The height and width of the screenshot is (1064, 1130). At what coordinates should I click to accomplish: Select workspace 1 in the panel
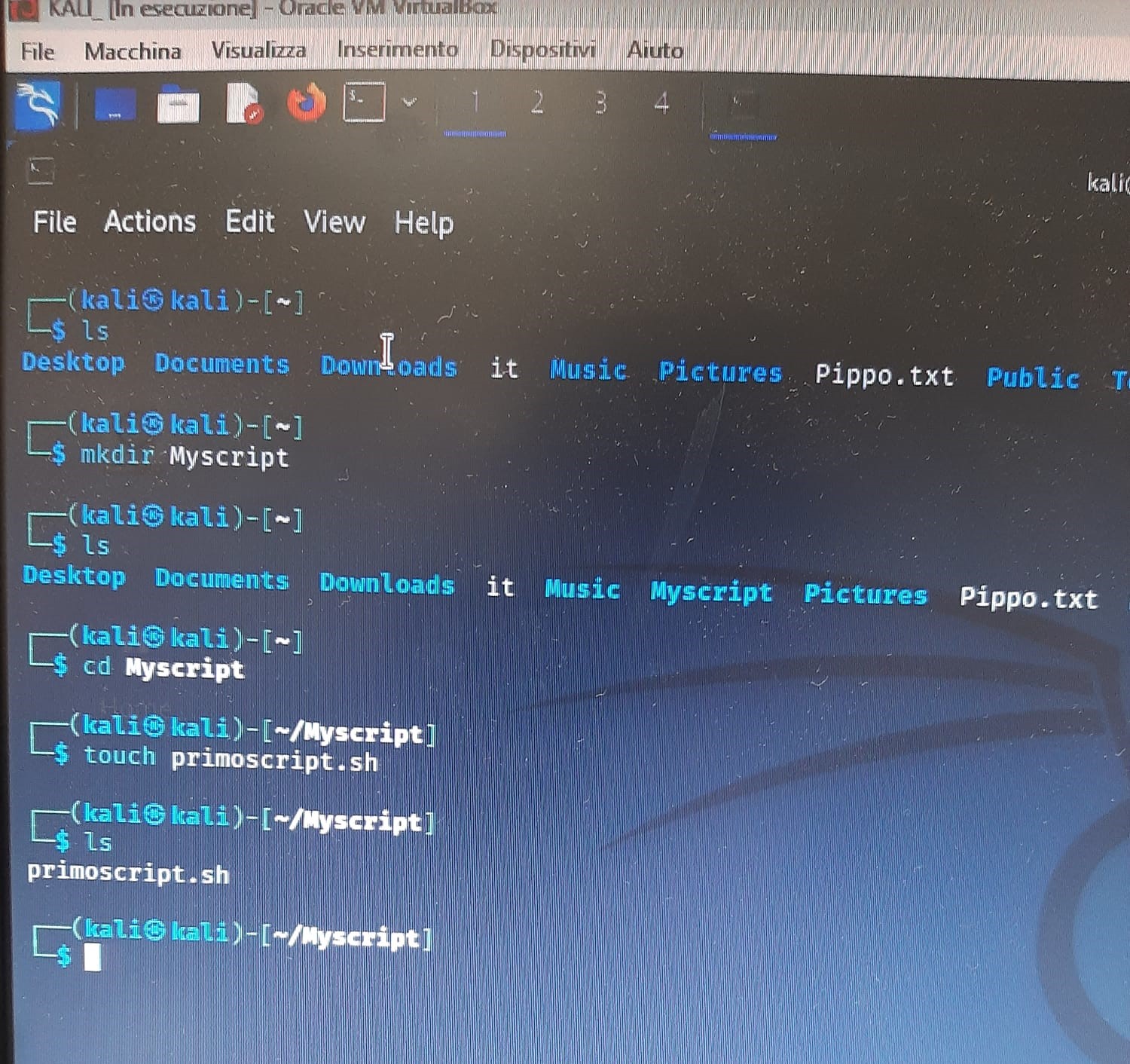click(x=475, y=102)
